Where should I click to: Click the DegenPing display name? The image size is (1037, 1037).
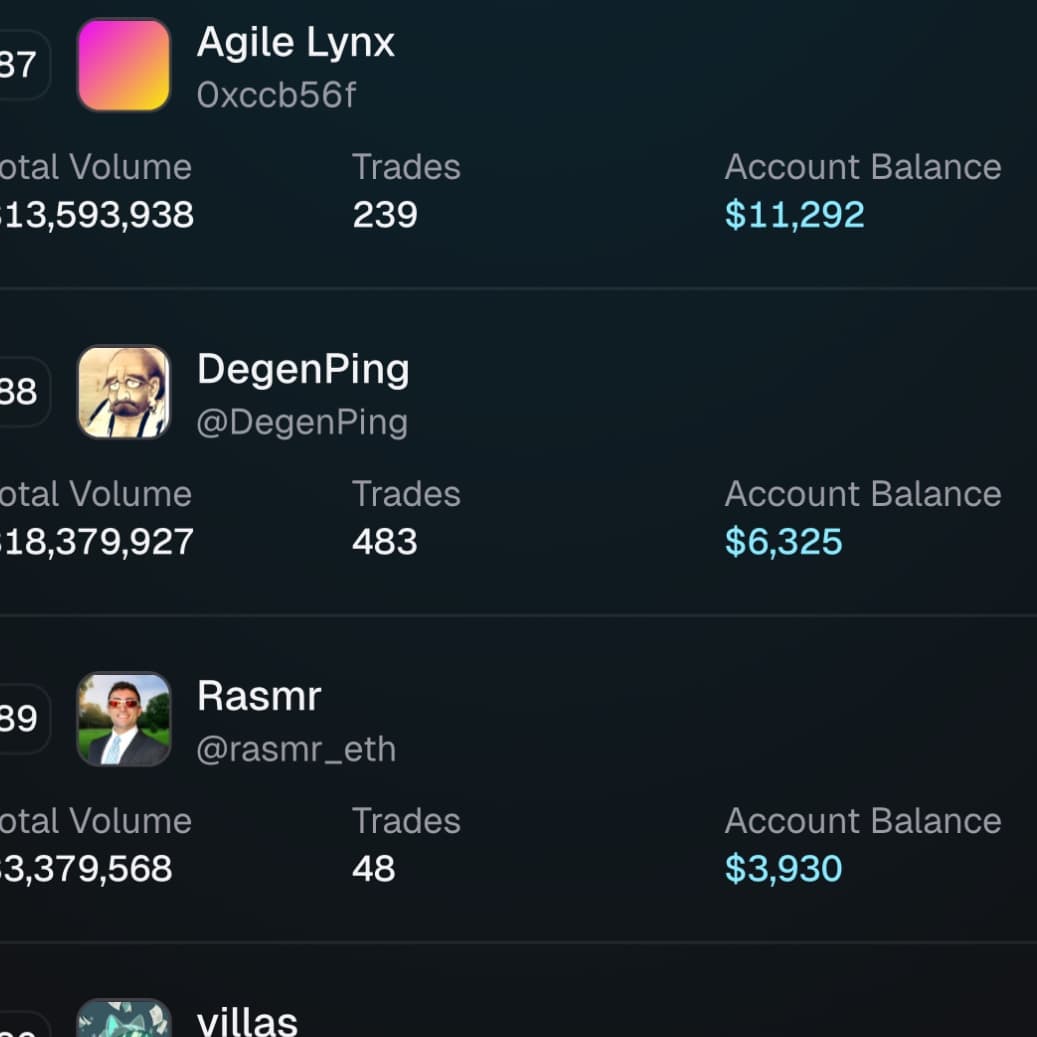[304, 369]
